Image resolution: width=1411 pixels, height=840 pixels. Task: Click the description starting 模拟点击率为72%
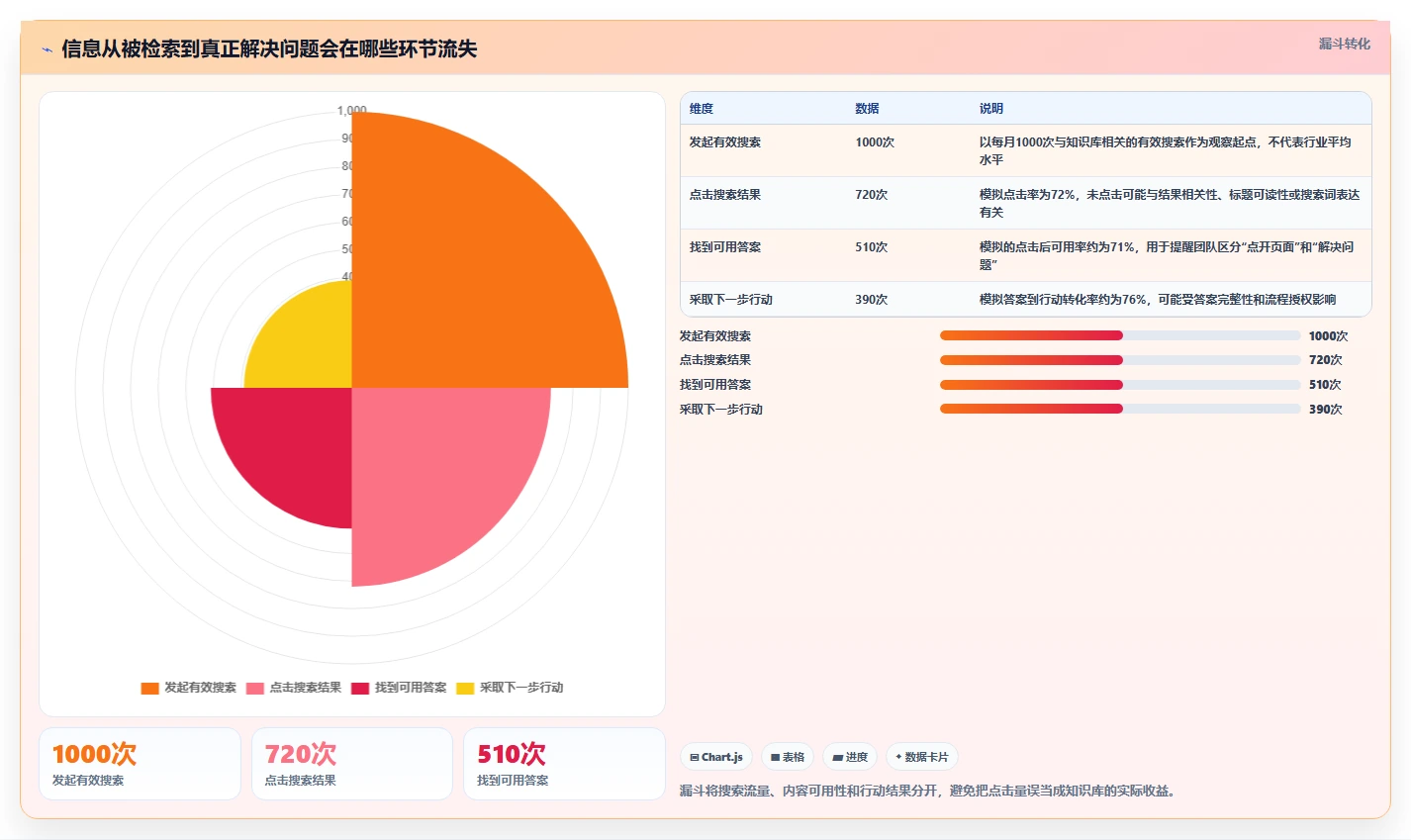click(1170, 203)
